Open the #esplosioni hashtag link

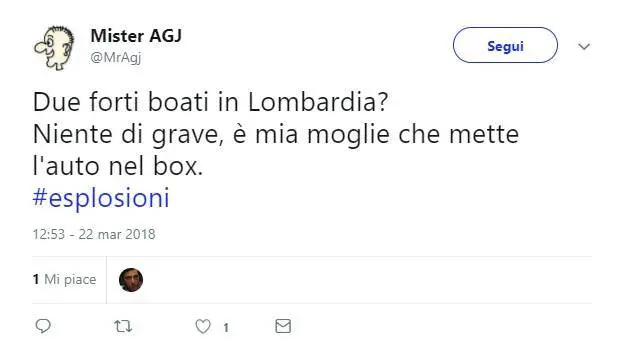pyautogui.click(x=101, y=198)
